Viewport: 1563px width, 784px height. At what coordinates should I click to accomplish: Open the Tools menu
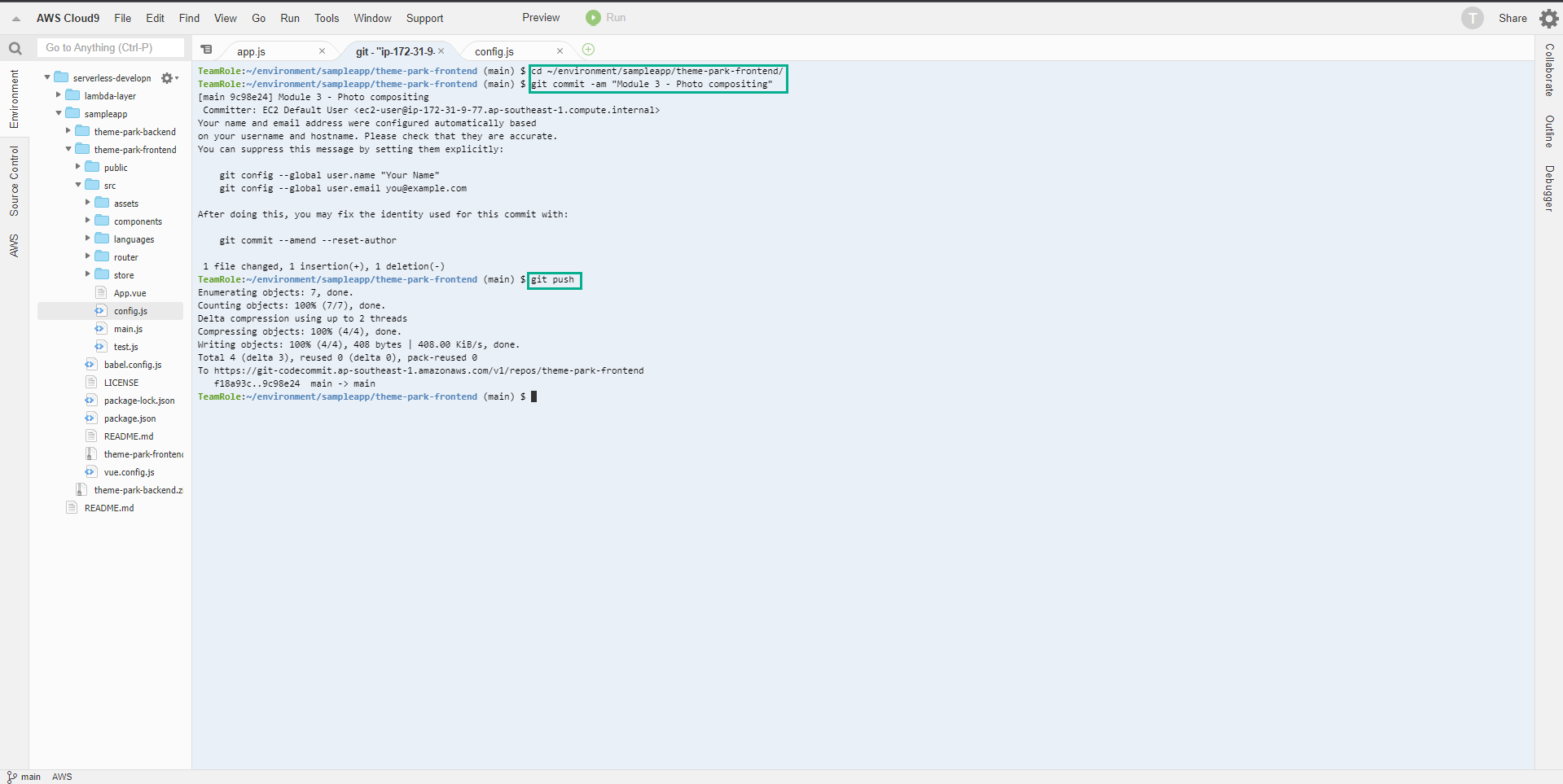click(327, 18)
